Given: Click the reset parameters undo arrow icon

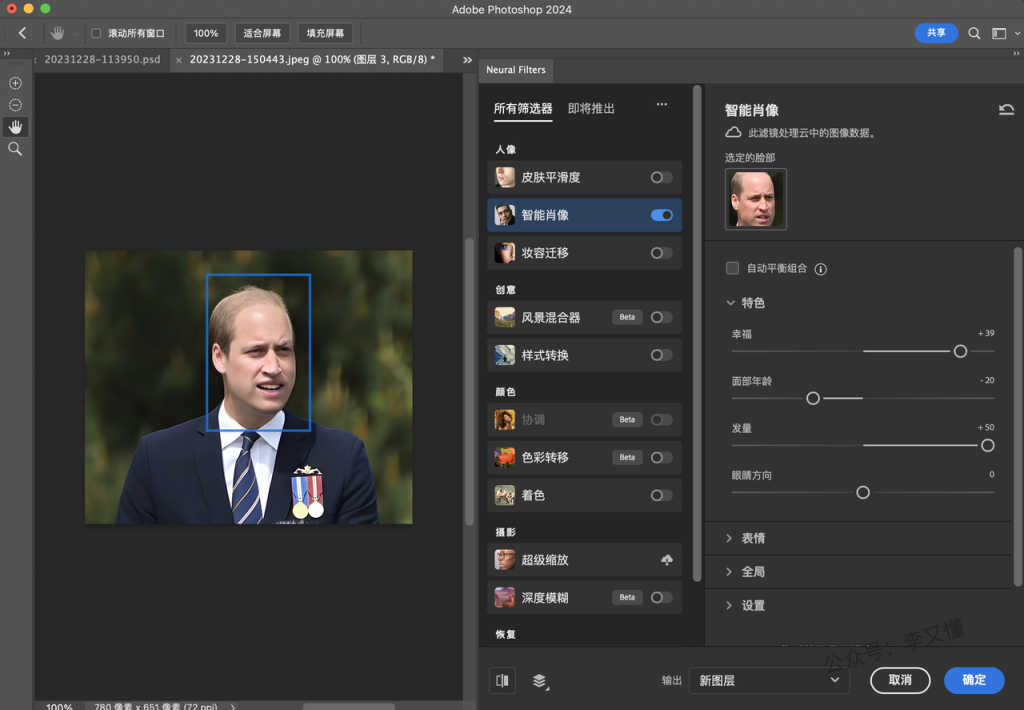Looking at the screenshot, I should pos(1006,110).
